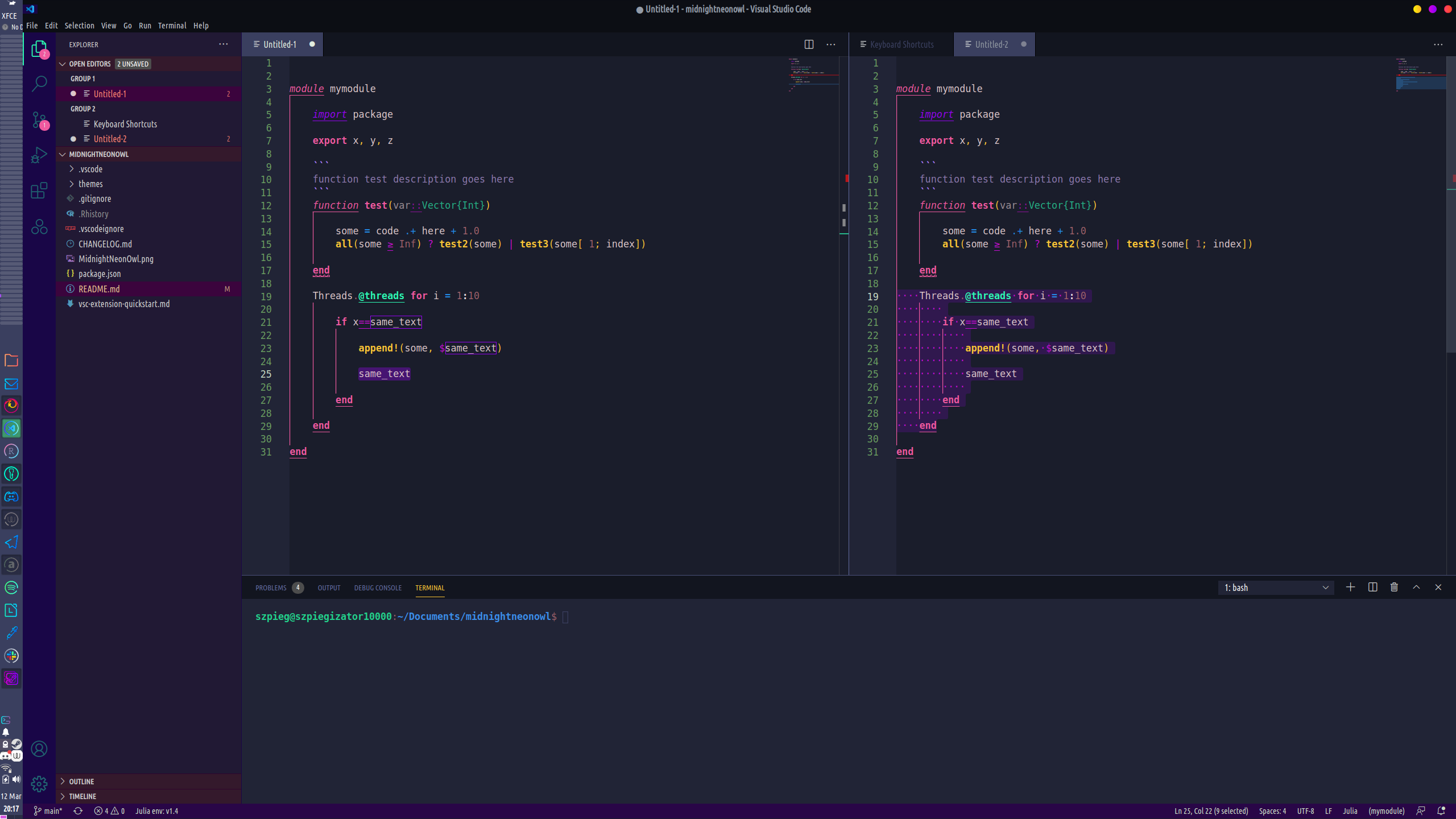The width and height of the screenshot is (1456, 819).
Task: Click Ln 25, Col 22 cursor position
Action: pyautogui.click(x=1211, y=811)
